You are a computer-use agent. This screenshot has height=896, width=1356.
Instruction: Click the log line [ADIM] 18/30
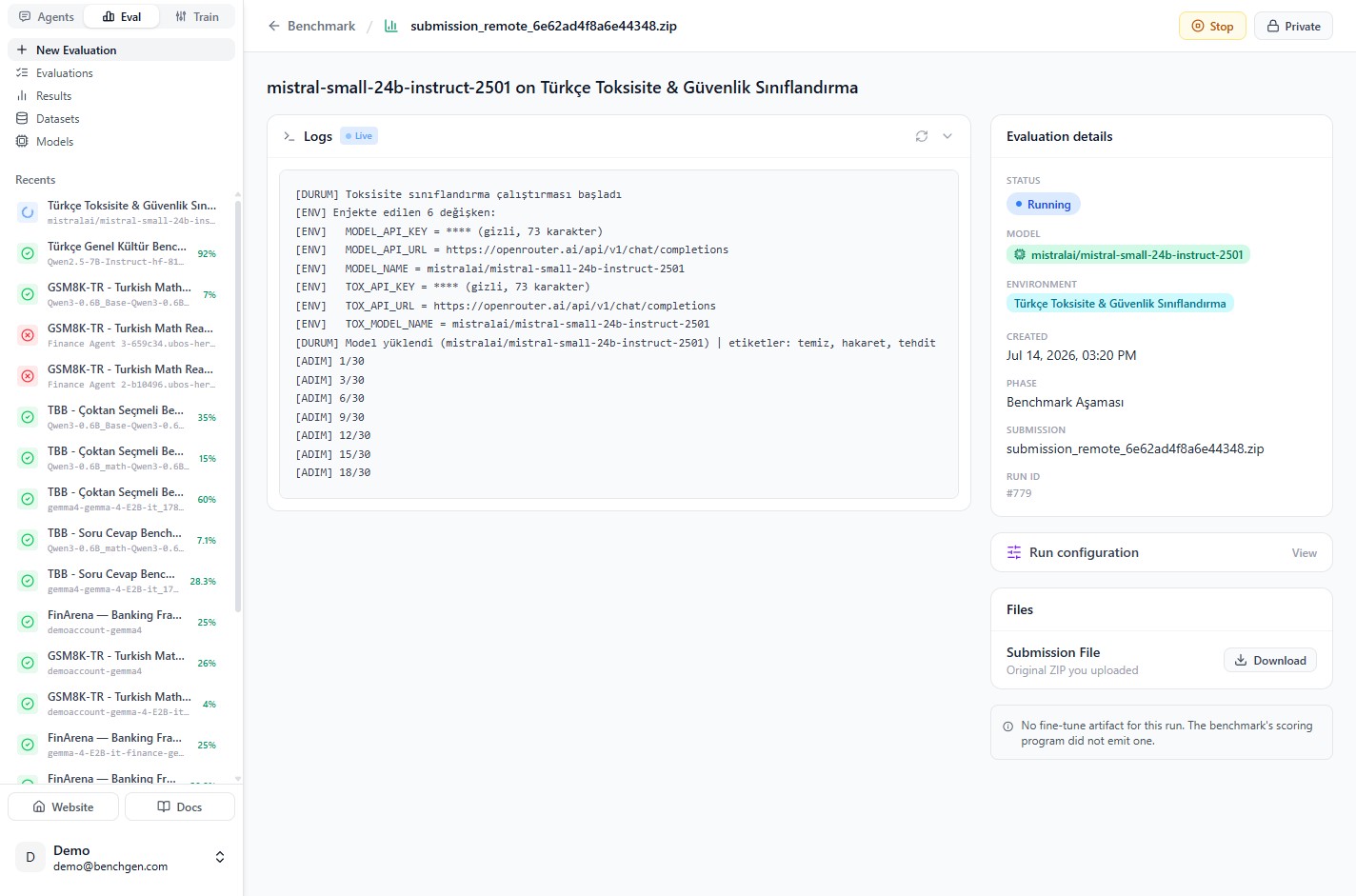[333, 472]
